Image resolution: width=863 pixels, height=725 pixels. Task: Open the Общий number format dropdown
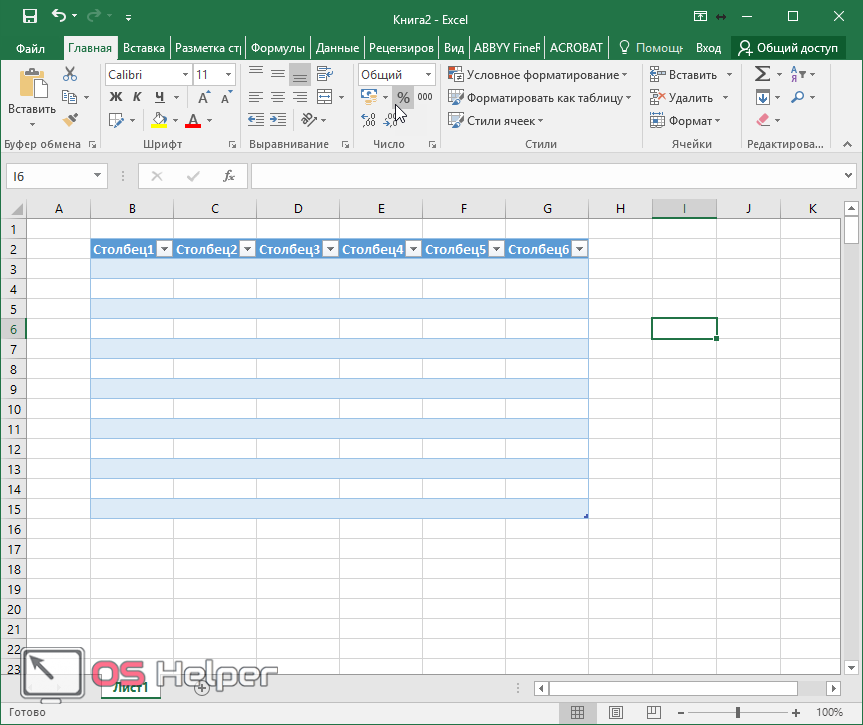pyautogui.click(x=428, y=75)
